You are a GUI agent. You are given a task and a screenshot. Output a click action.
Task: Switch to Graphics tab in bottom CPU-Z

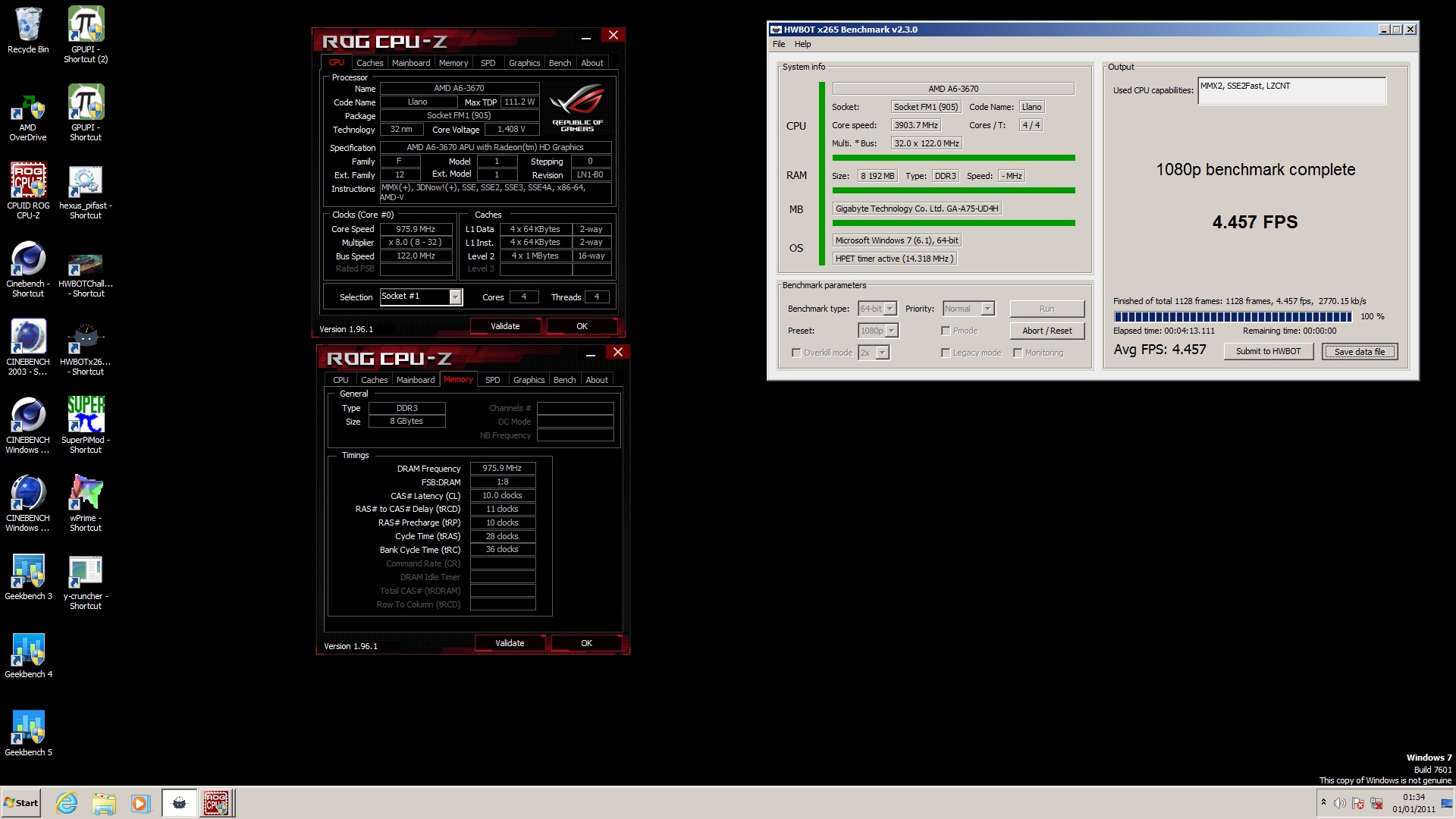pyautogui.click(x=529, y=380)
